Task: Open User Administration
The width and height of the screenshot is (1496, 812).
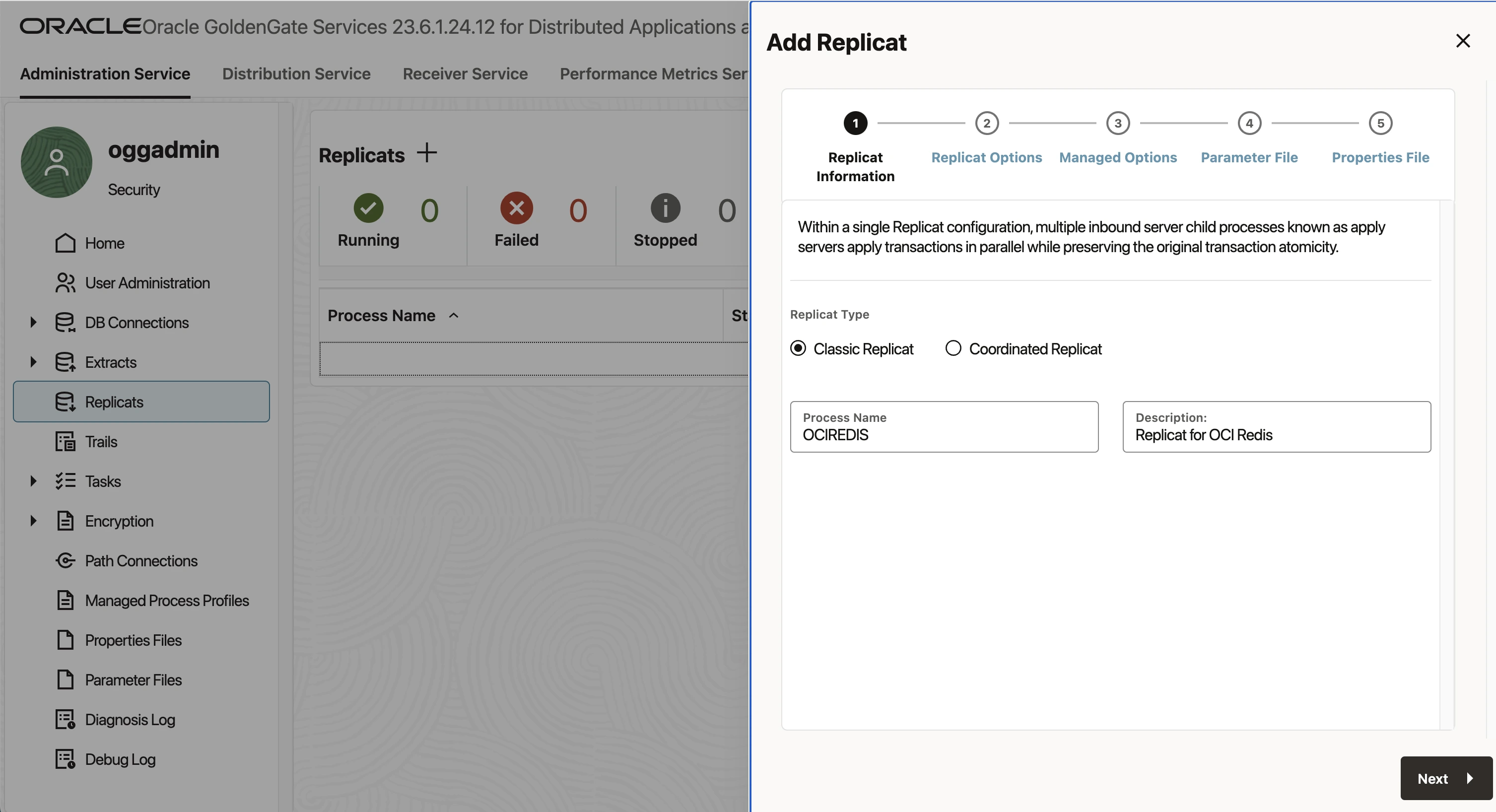Action: coord(147,283)
